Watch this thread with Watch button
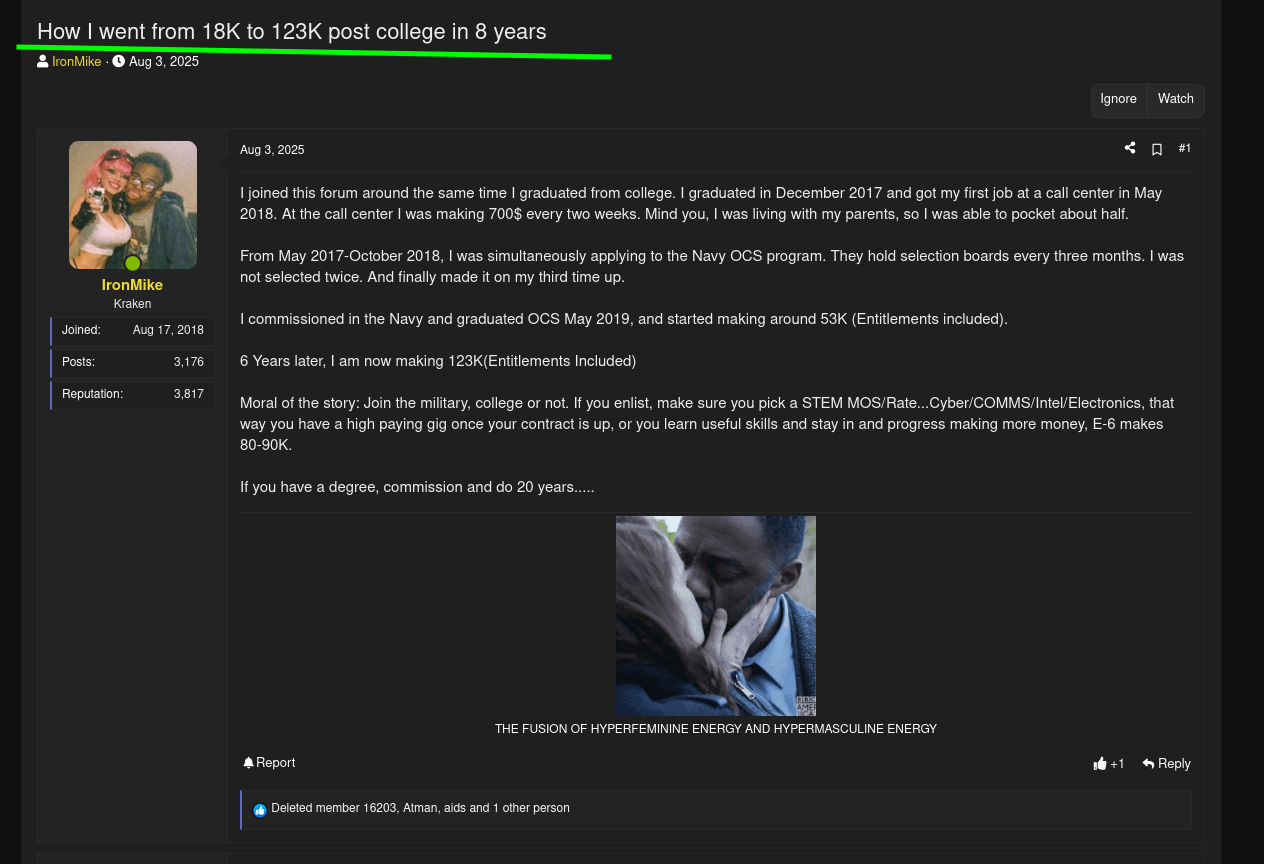Screen dimensions: 1264x864 1176,99
